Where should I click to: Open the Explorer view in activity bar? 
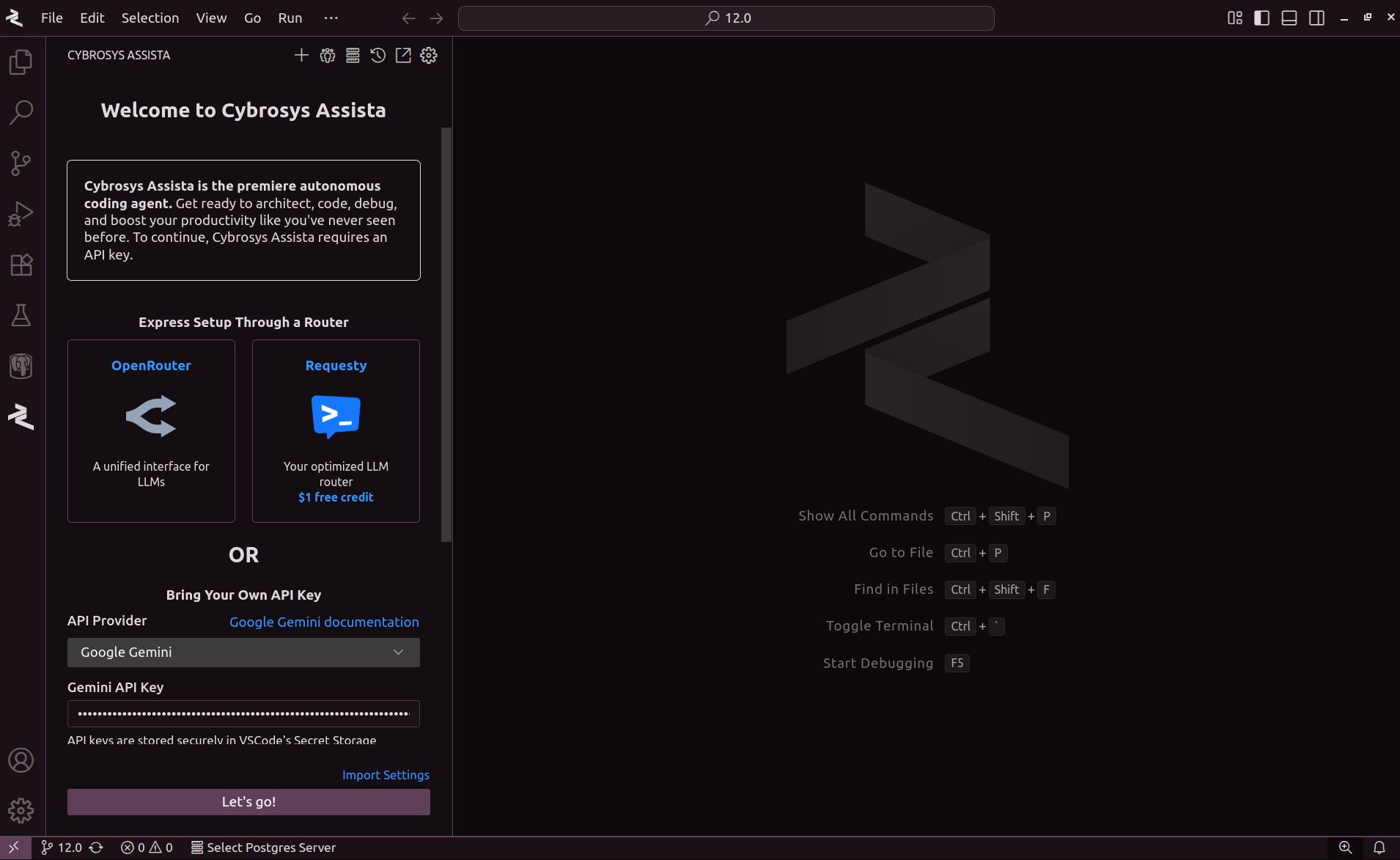point(21,62)
